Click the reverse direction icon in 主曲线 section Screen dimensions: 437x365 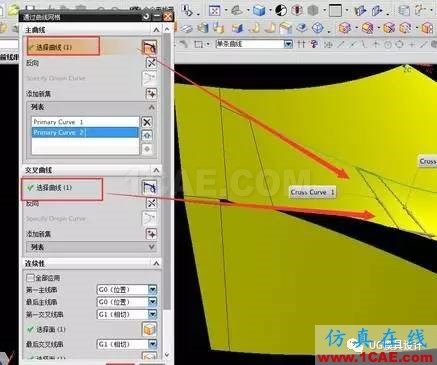point(151,63)
